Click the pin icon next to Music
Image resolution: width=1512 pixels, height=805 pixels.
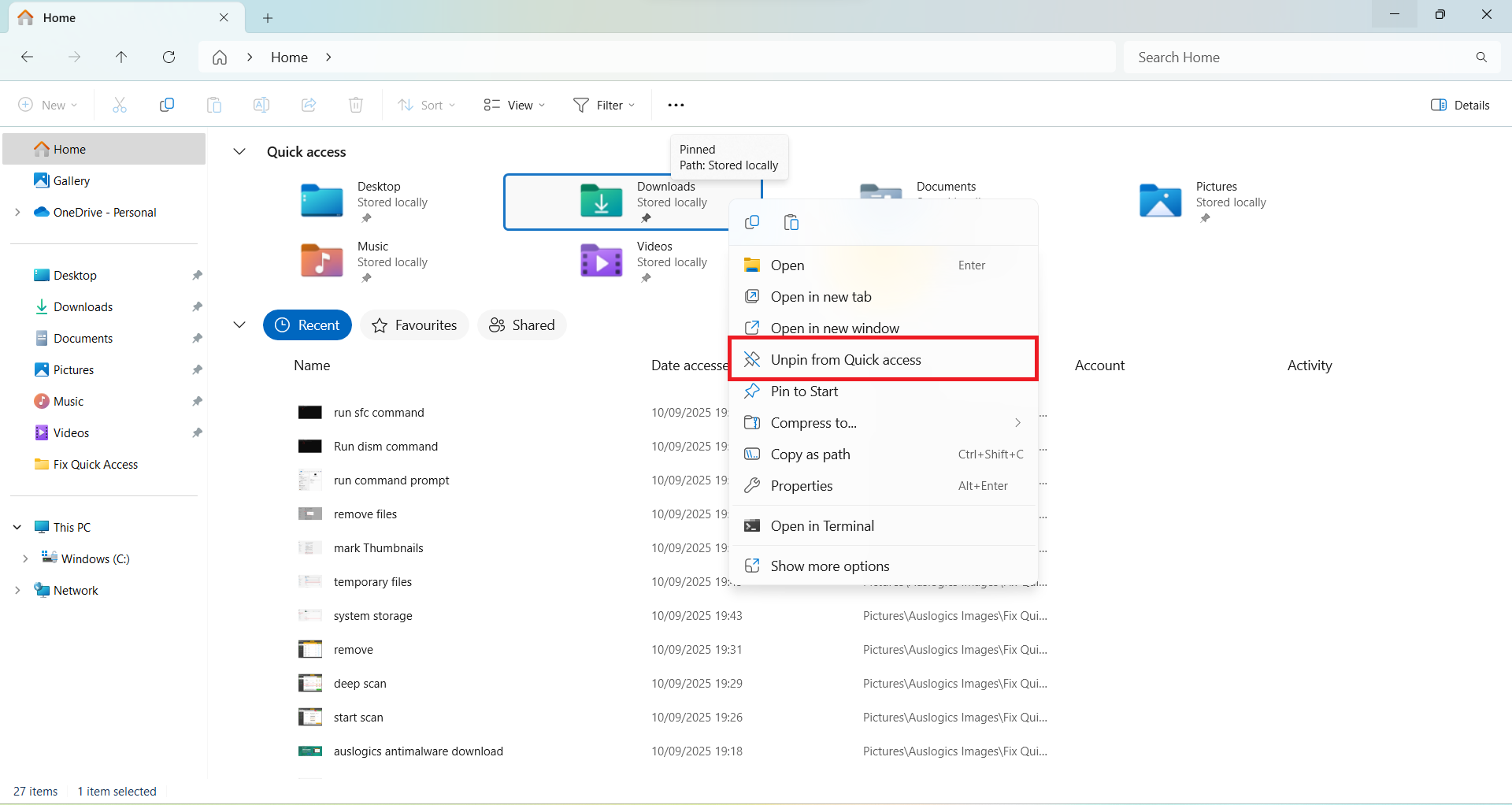(x=197, y=401)
